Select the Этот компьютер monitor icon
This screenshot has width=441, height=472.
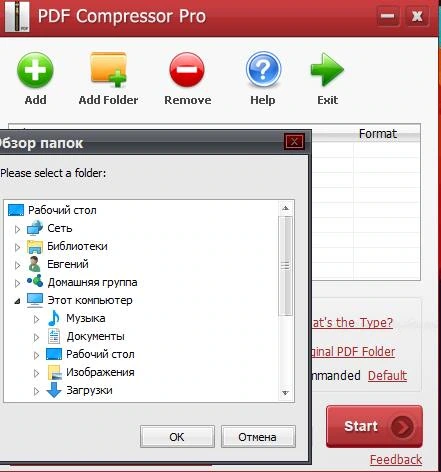click(35, 300)
